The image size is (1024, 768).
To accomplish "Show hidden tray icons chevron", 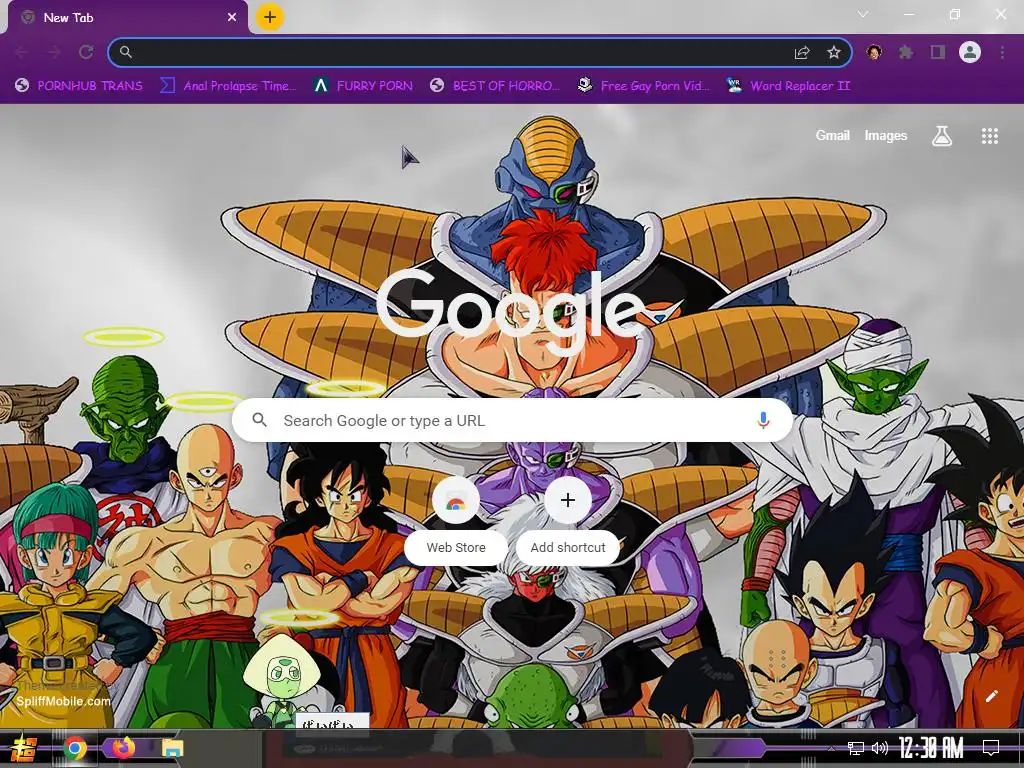I will [831, 748].
